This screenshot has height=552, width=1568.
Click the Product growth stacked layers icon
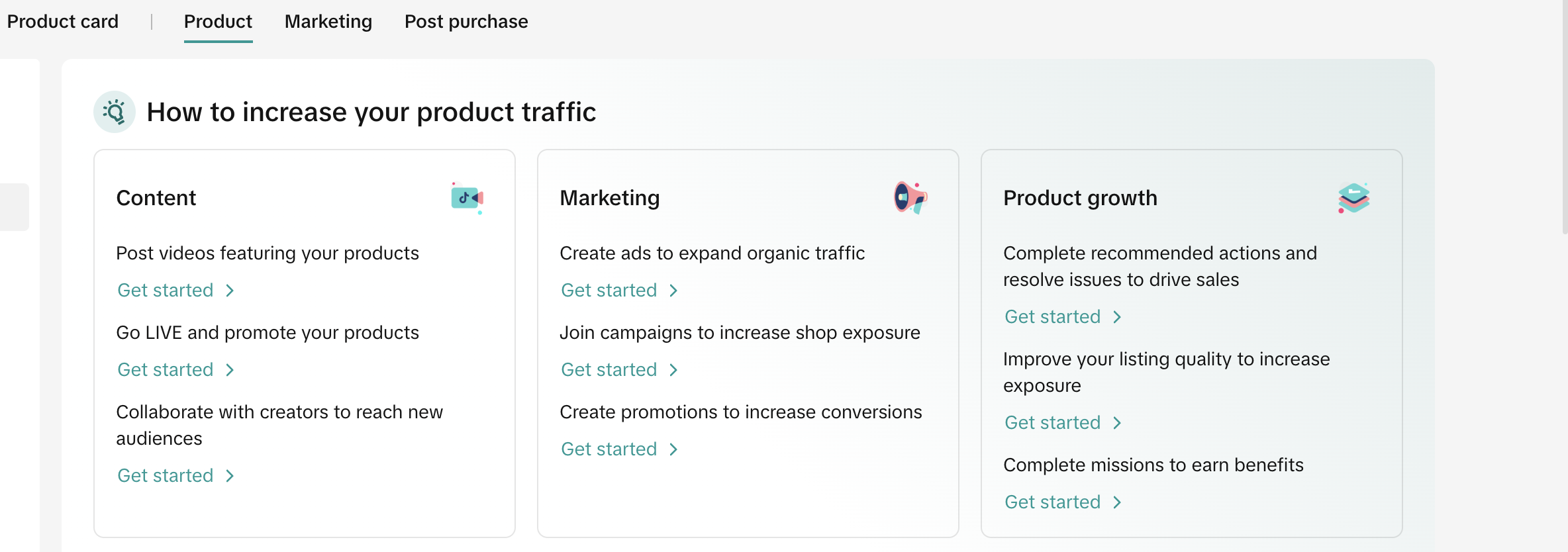(1353, 198)
